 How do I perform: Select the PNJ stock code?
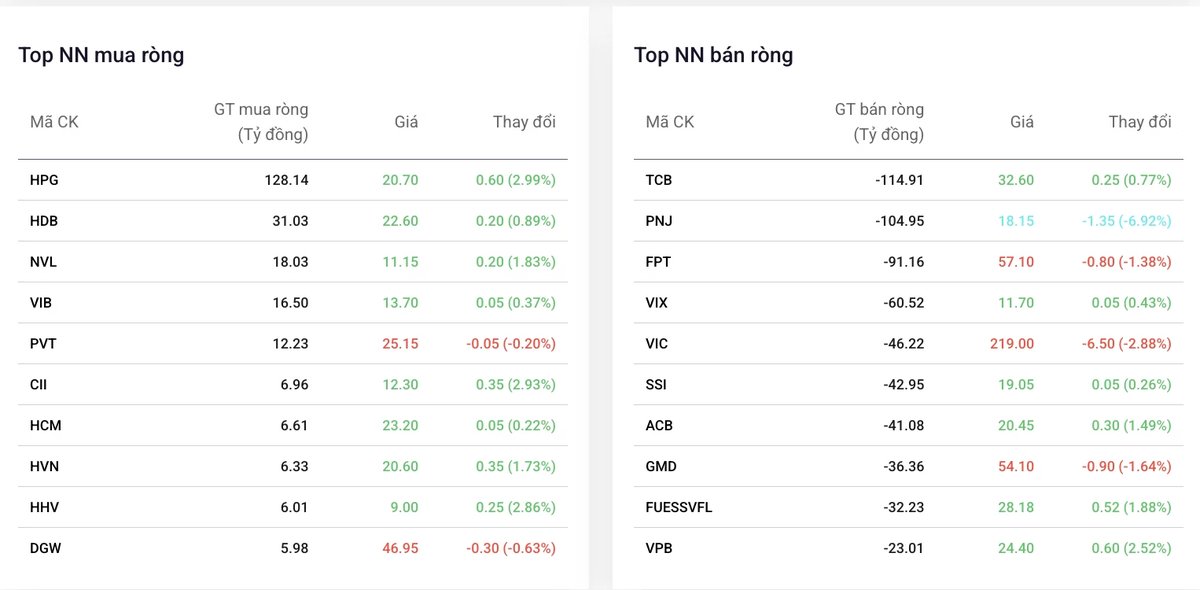[659, 221]
